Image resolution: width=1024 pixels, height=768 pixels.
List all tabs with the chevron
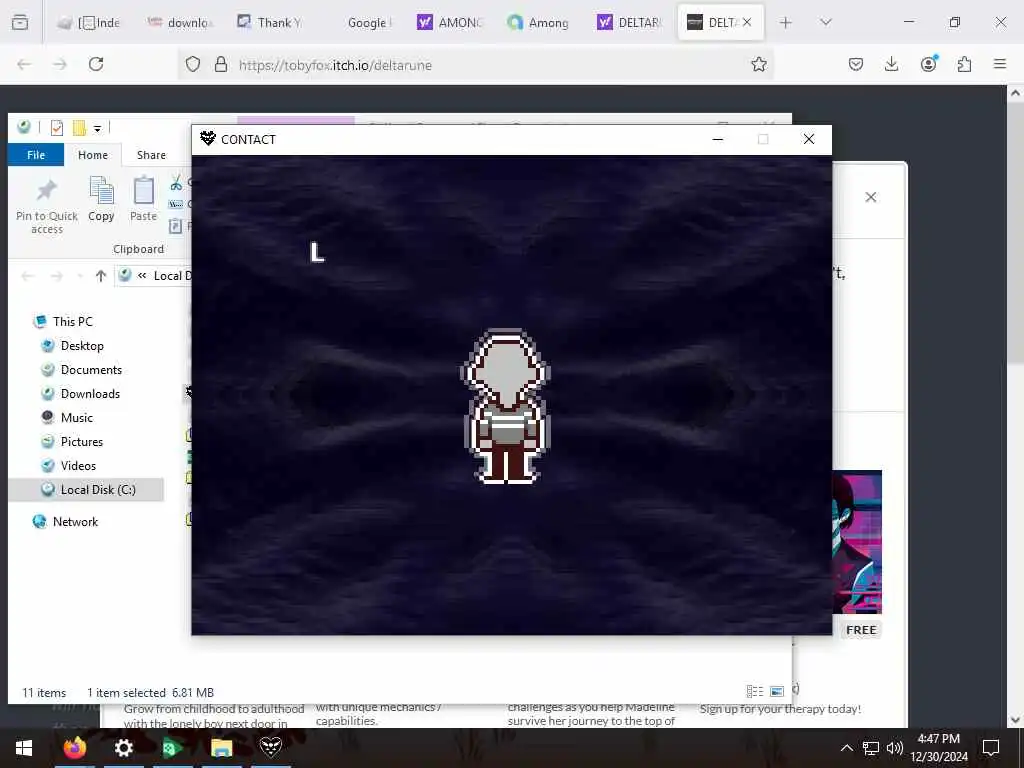point(826,22)
